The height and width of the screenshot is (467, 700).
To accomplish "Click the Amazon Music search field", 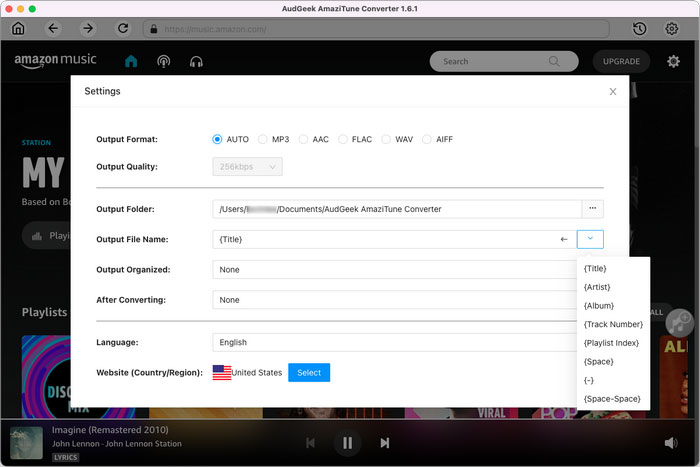I will pos(504,61).
